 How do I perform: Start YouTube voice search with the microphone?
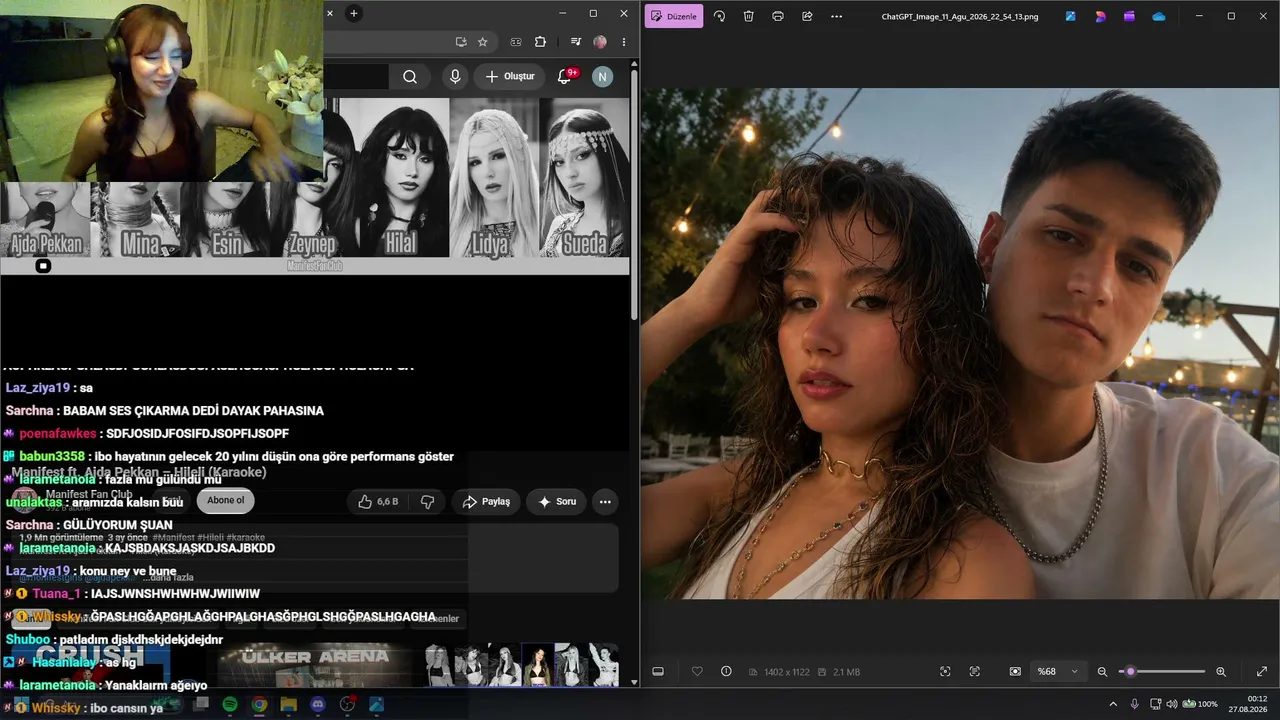pyautogui.click(x=455, y=77)
